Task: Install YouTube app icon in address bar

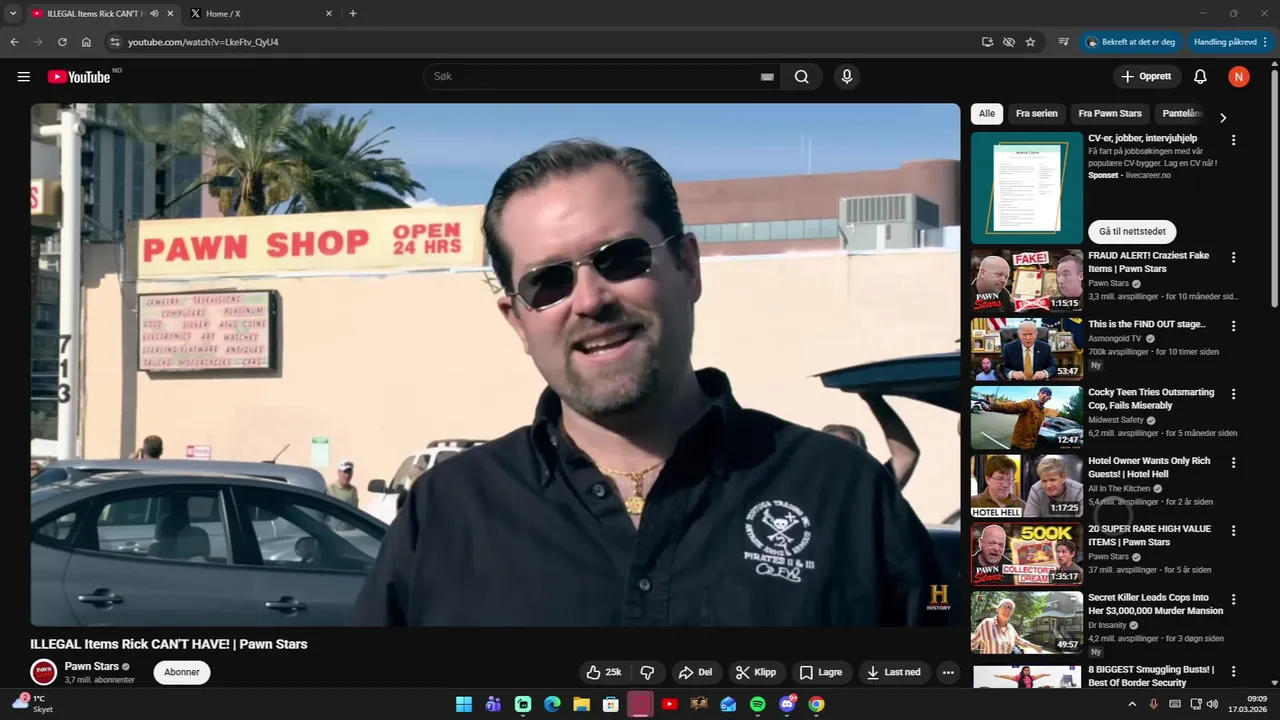Action: click(987, 42)
